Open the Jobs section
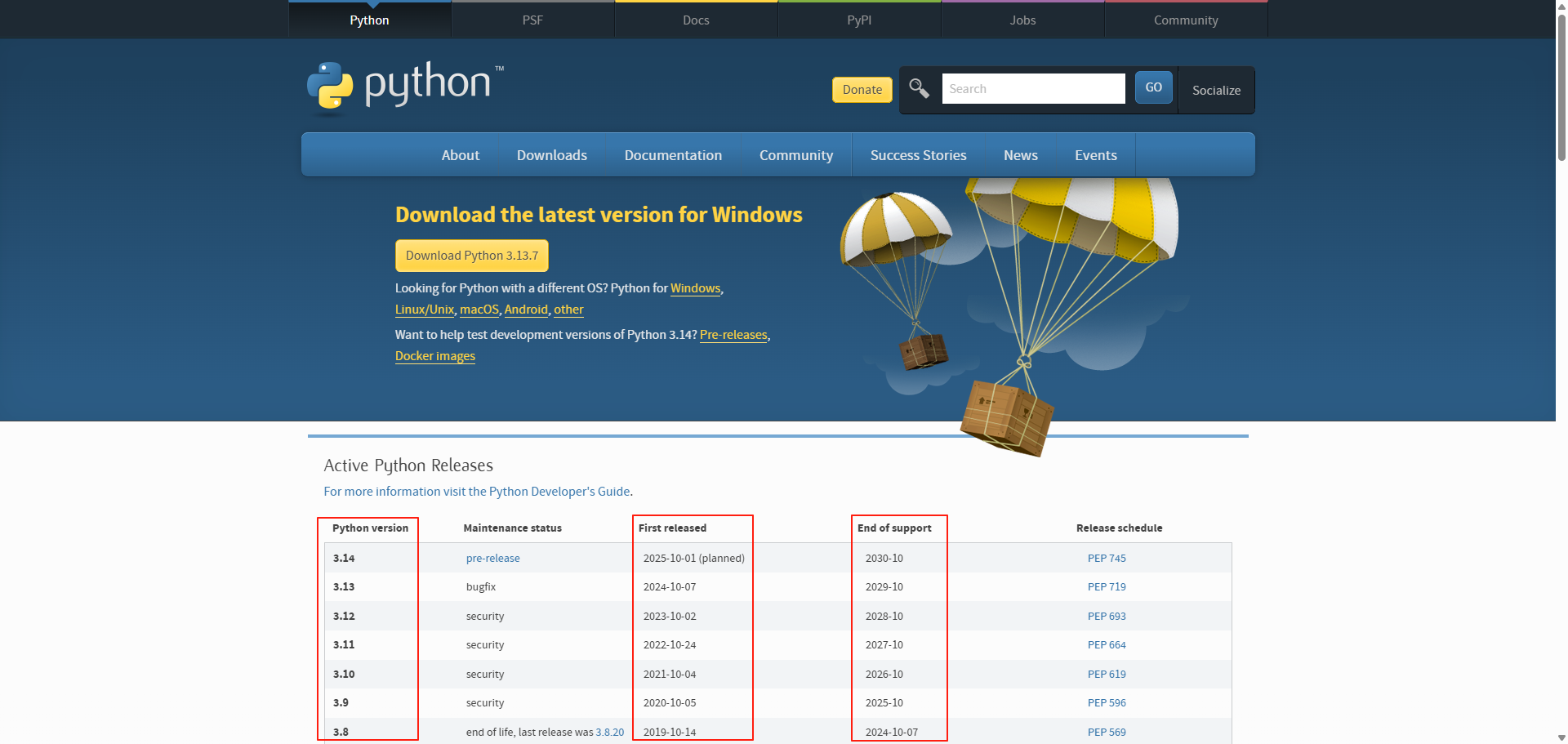 pos(1022,20)
